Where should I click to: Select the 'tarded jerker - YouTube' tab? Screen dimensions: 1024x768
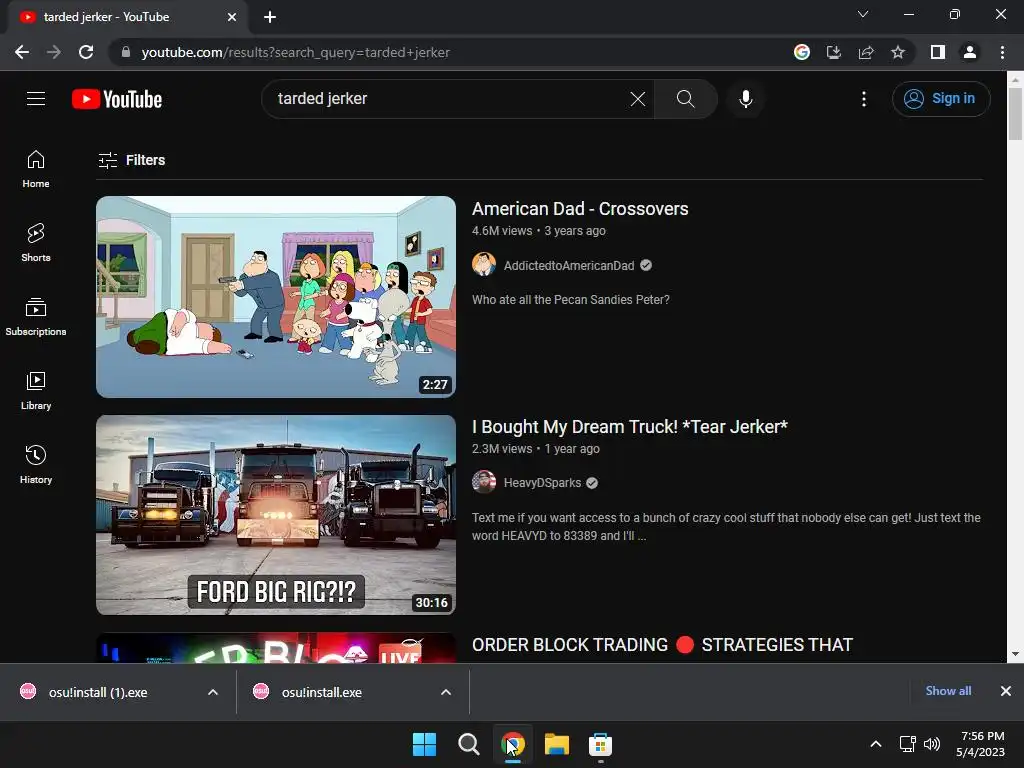click(x=127, y=17)
